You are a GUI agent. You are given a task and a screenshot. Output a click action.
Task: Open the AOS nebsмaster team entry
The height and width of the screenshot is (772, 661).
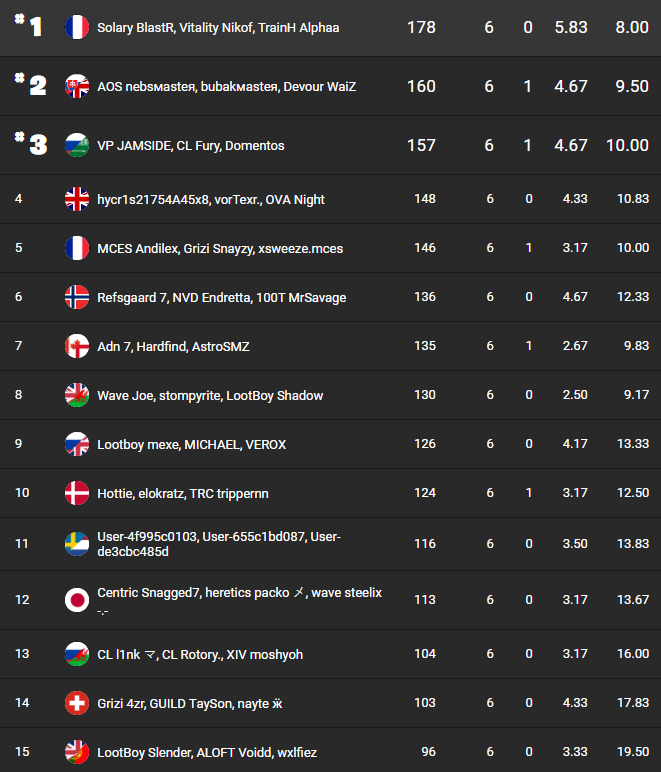coord(226,87)
